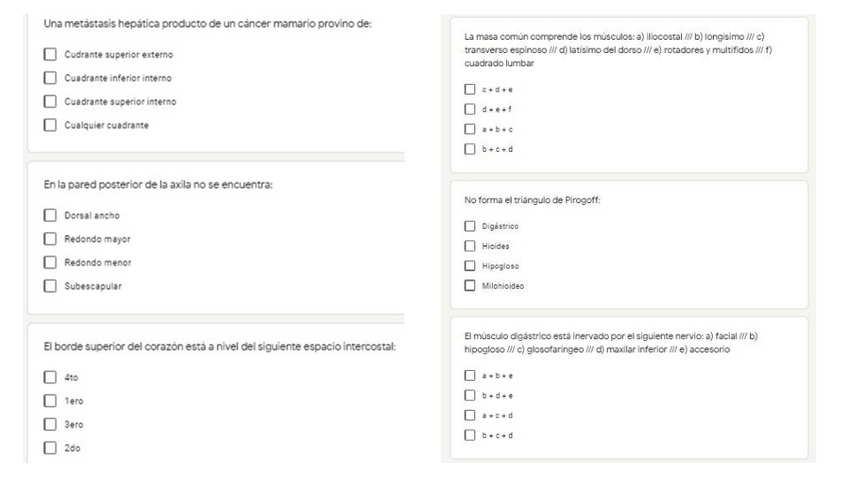Mark the 'Subescapular' answer
848x477 pixels.
(50, 287)
